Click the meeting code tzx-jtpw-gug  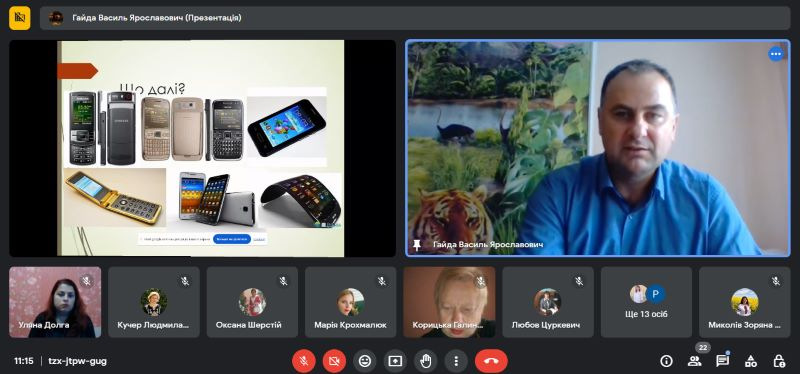pyautogui.click(x=78, y=361)
